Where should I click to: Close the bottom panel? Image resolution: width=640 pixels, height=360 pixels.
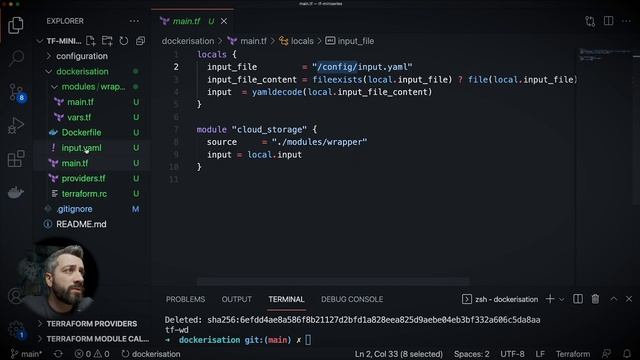click(x=629, y=299)
